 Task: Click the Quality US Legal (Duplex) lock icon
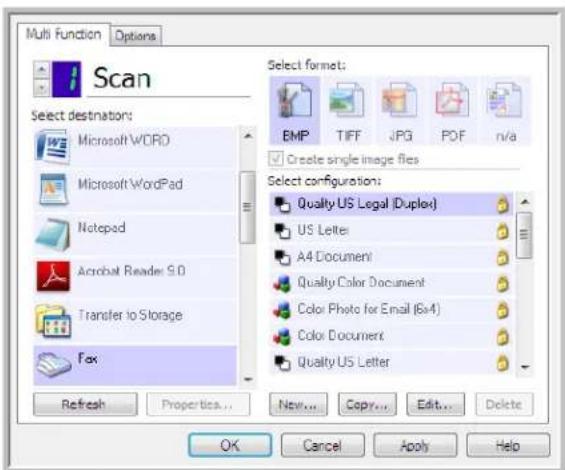502,204
